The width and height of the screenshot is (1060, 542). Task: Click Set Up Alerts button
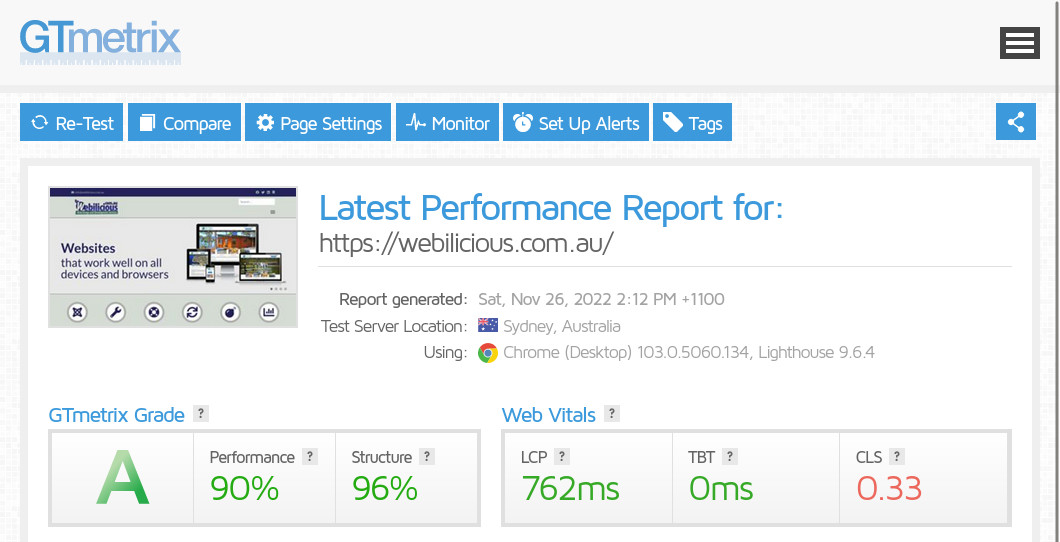pyautogui.click(x=576, y=122)
